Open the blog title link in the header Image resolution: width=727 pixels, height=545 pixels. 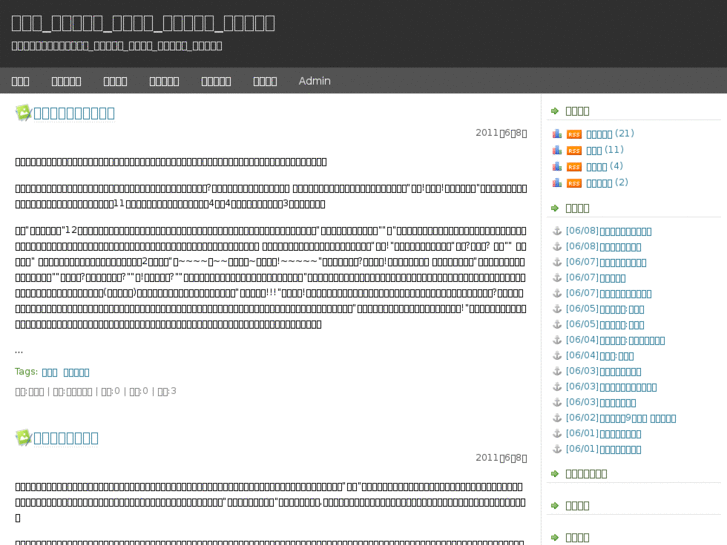coord(143,23)
